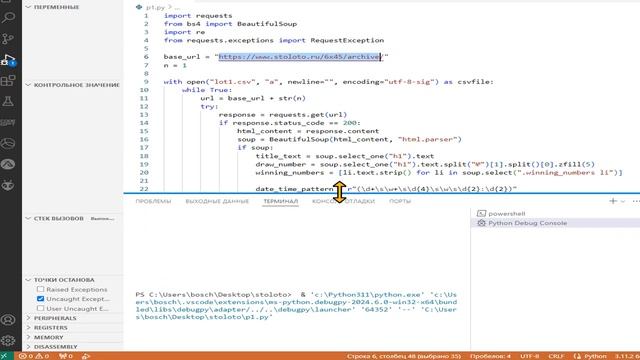Click the 'title_text = soup.select_one' line
The width and height of the screenshot is (640, 360).
point(345,156)
